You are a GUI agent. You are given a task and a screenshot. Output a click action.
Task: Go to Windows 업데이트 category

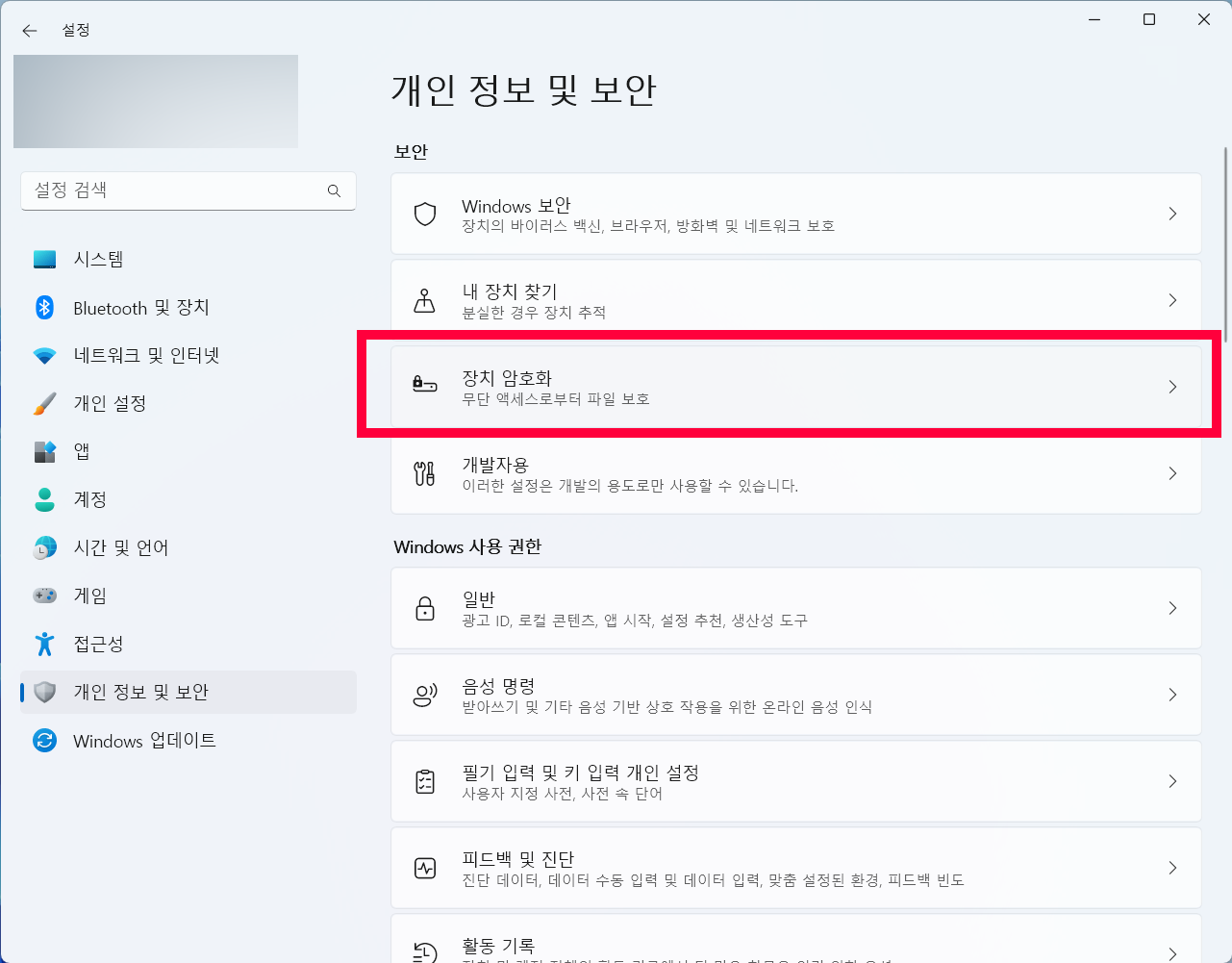click(189, 740)
